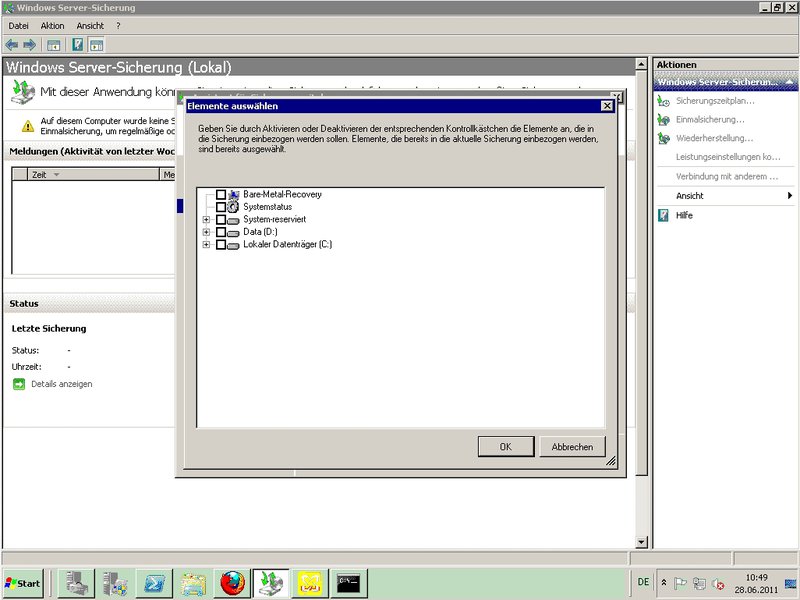Open the Aktion menu
The image size is (800, 600).
coord(53,26)
